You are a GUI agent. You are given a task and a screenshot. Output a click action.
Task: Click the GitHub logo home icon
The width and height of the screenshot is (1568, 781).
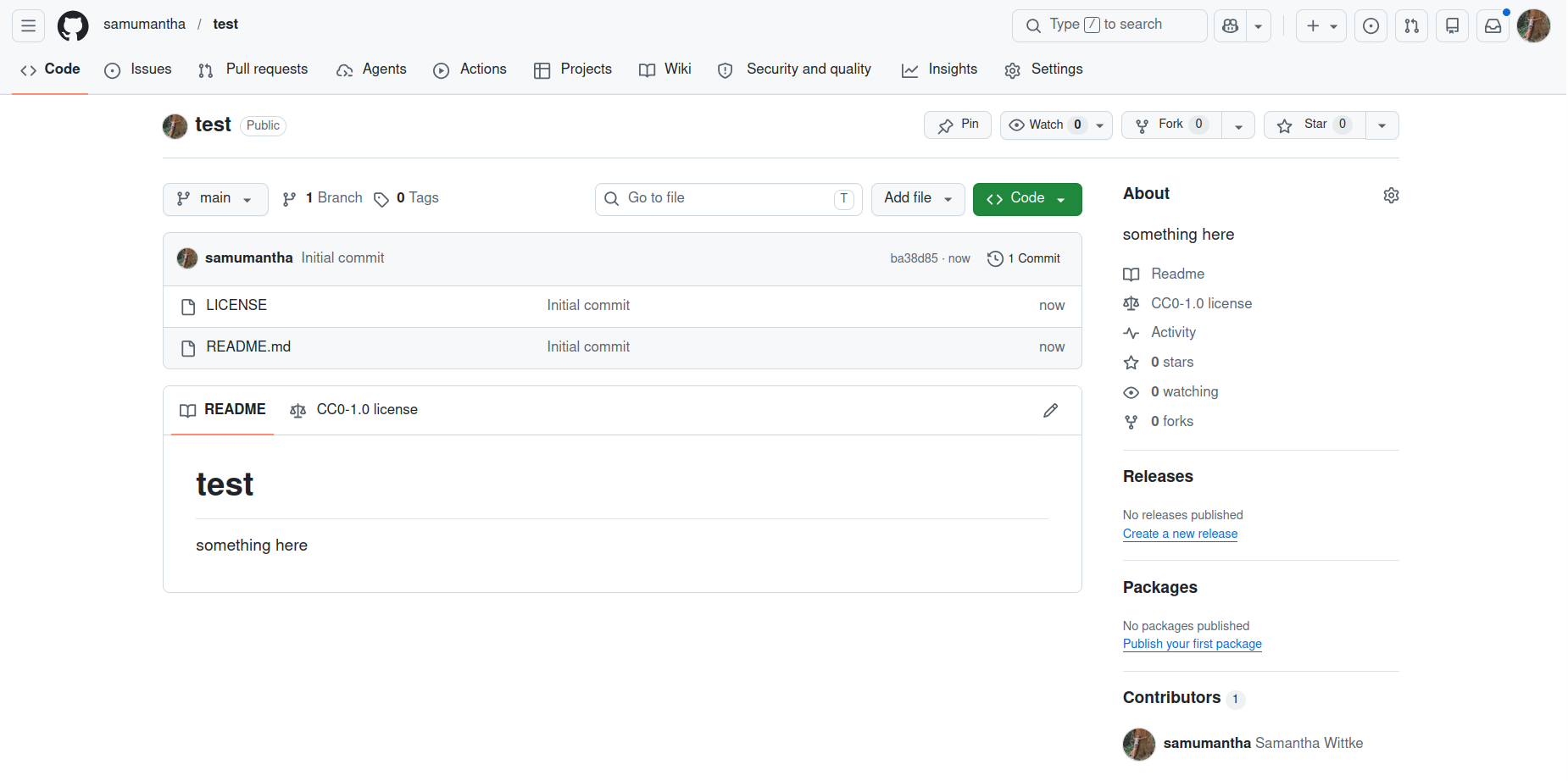[73, 25]
